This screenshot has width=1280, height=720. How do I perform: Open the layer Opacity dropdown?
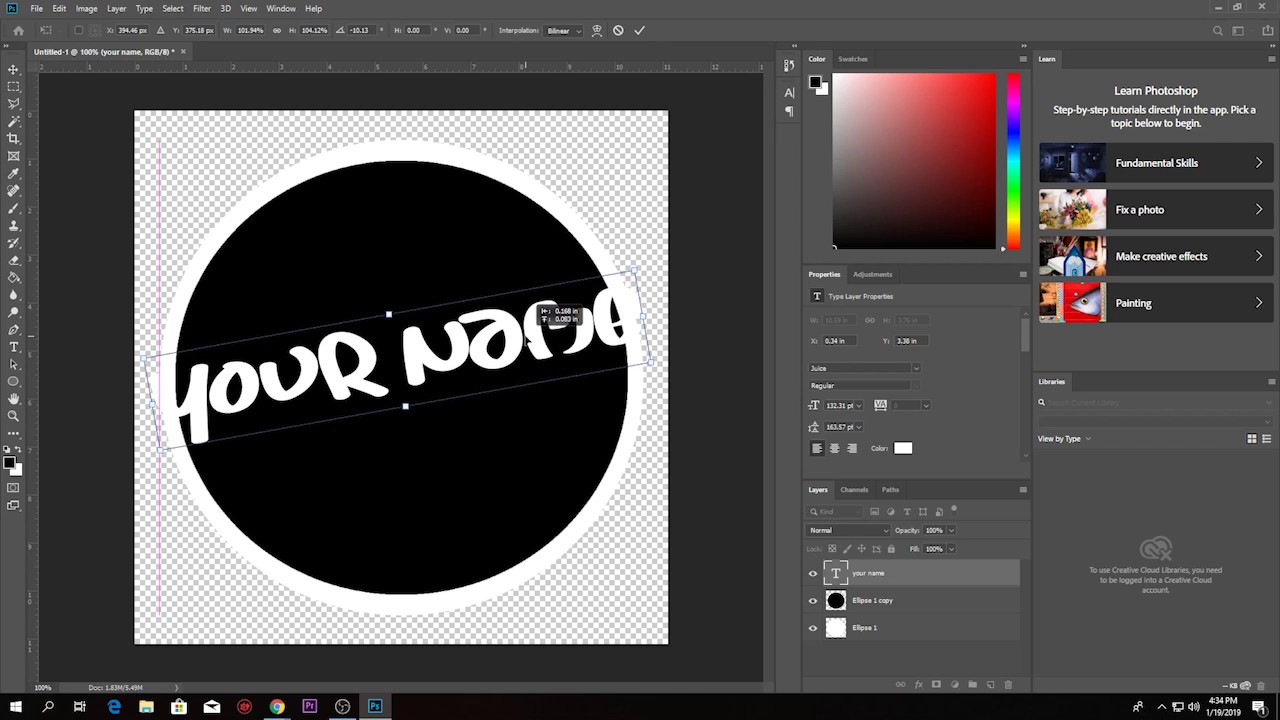(950, 530)
